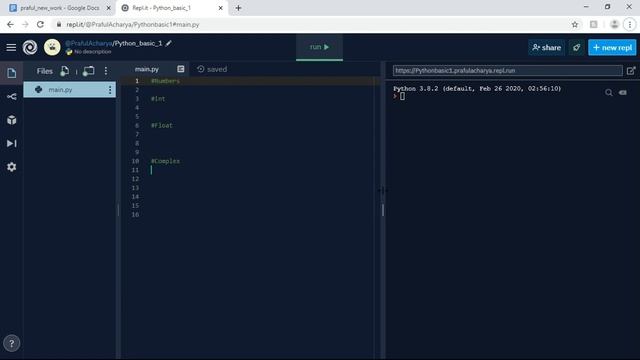Viewport: 640px width, 360px height.
Task: Click the #Numbers comment on line 1
Action: point(165,81)
